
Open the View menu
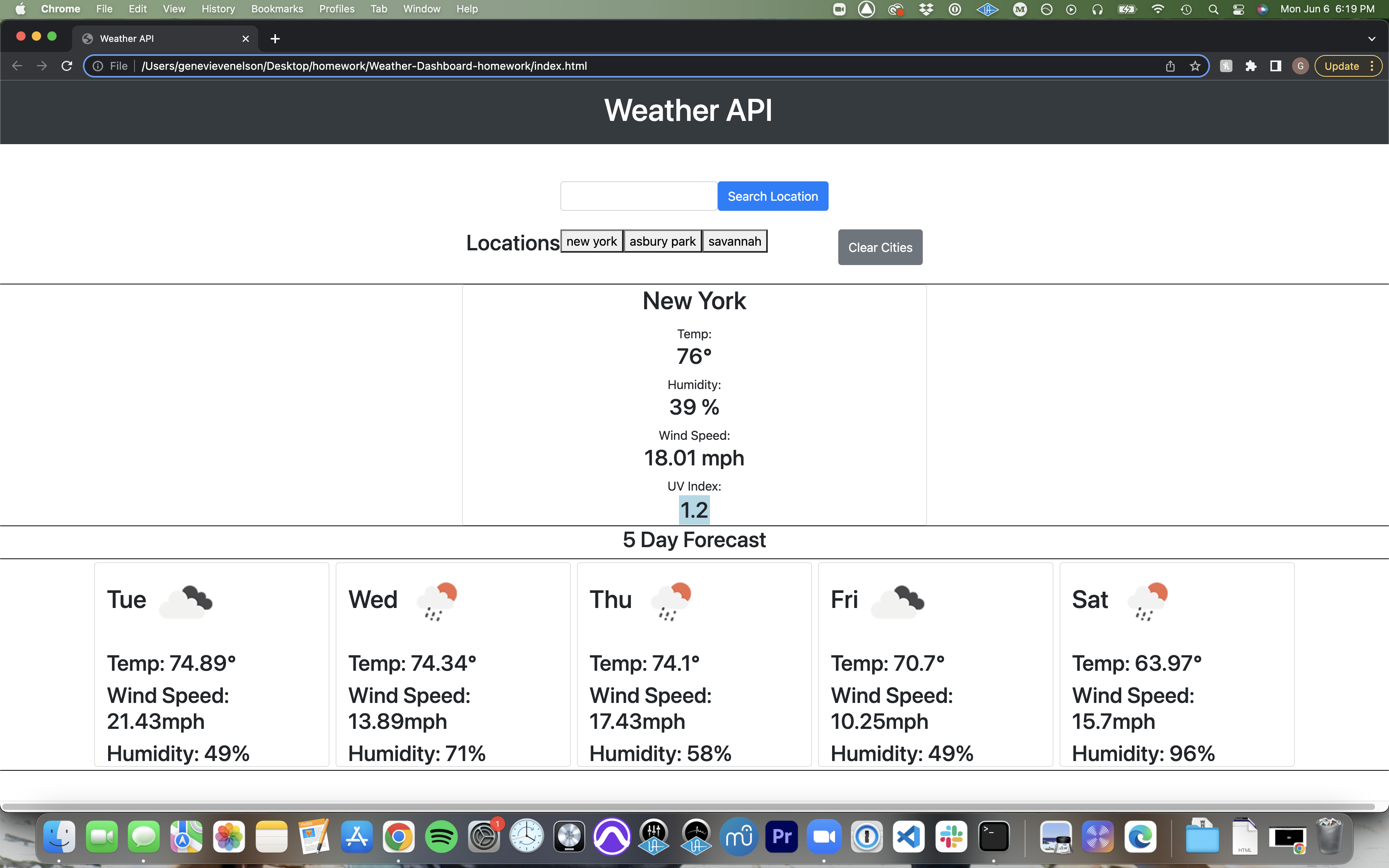(174, 9)
